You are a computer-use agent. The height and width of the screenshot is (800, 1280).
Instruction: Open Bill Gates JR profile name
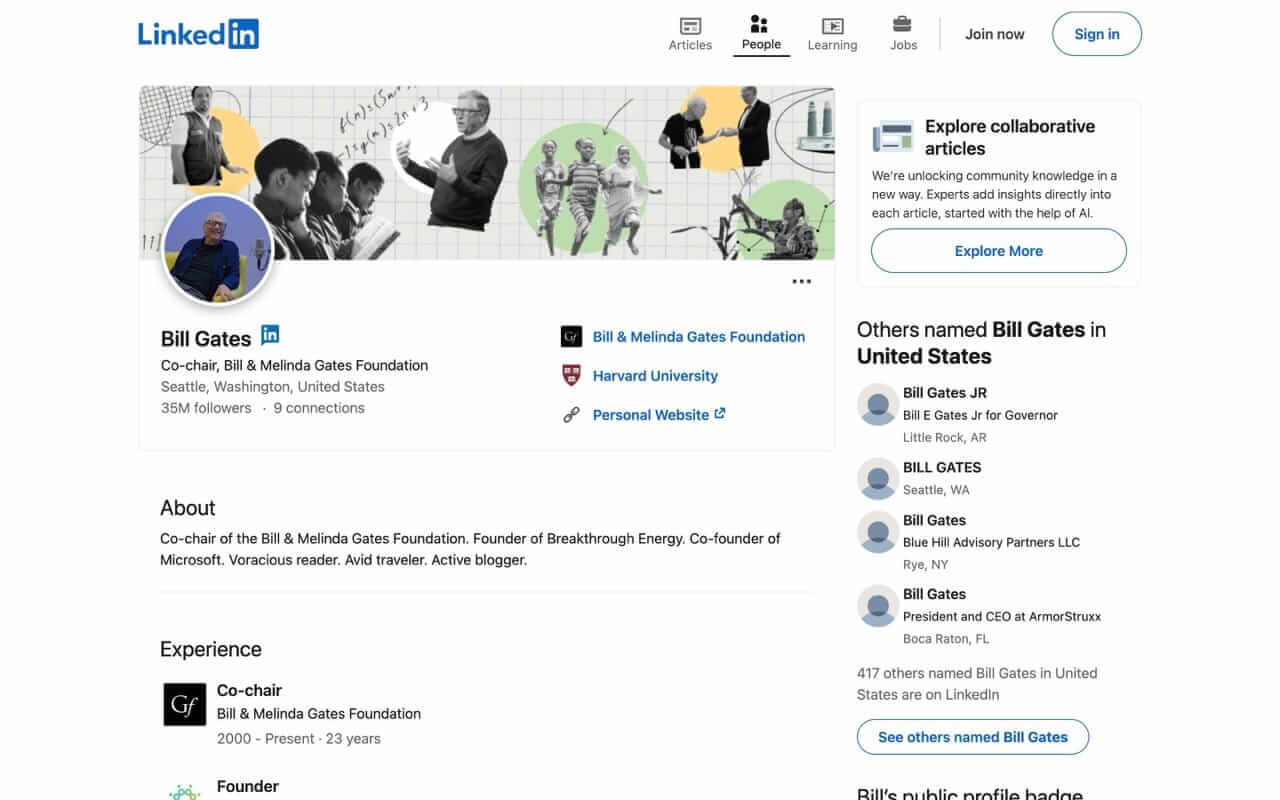coord(944,393)
